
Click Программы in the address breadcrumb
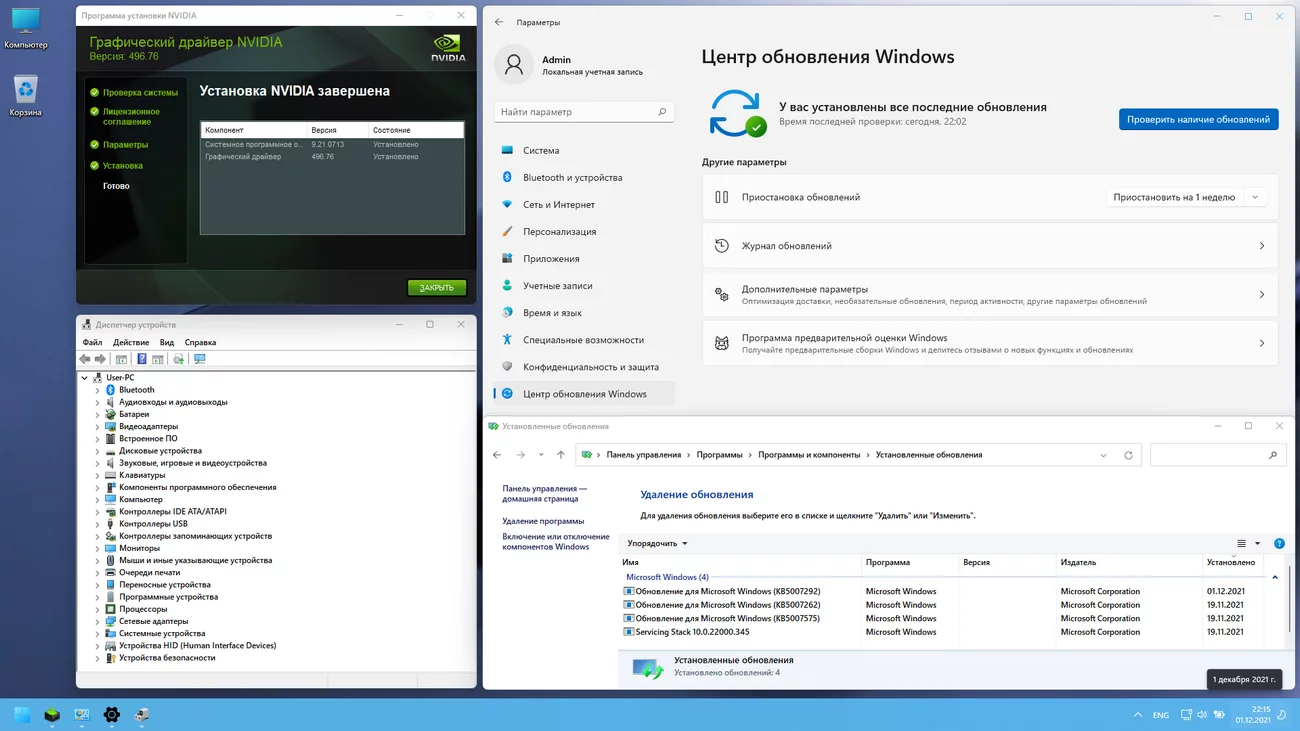pyautogui.click(x=720, y=455)
